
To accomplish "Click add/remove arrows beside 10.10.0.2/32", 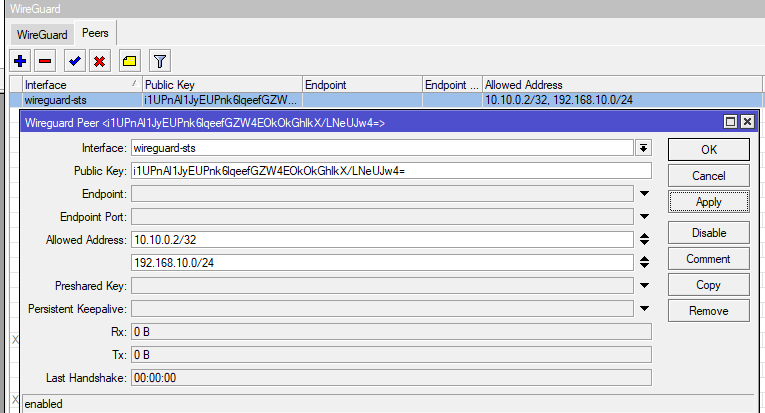I will point(644,239).
